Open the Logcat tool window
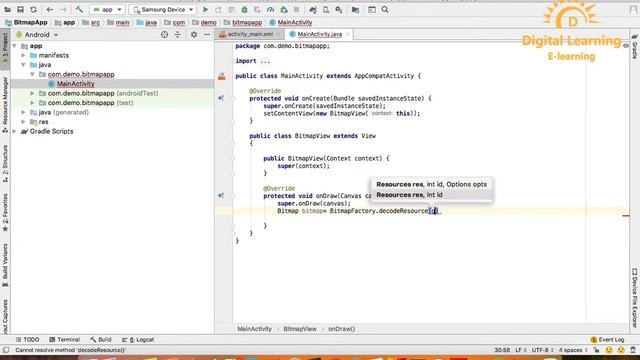 pyautogui.click(x=138, y=340)
